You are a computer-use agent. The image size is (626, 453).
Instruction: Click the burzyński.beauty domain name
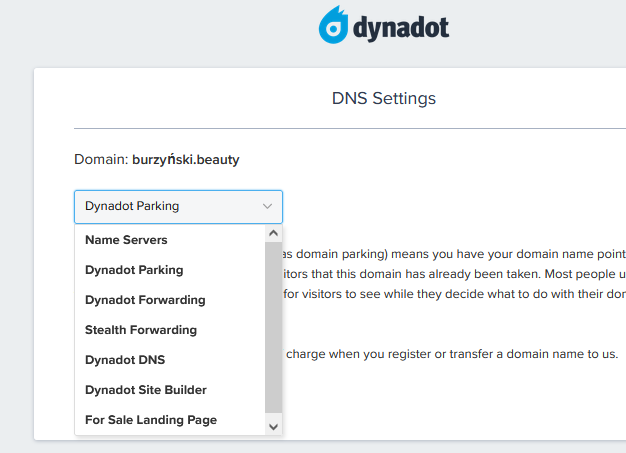[186, 159]
